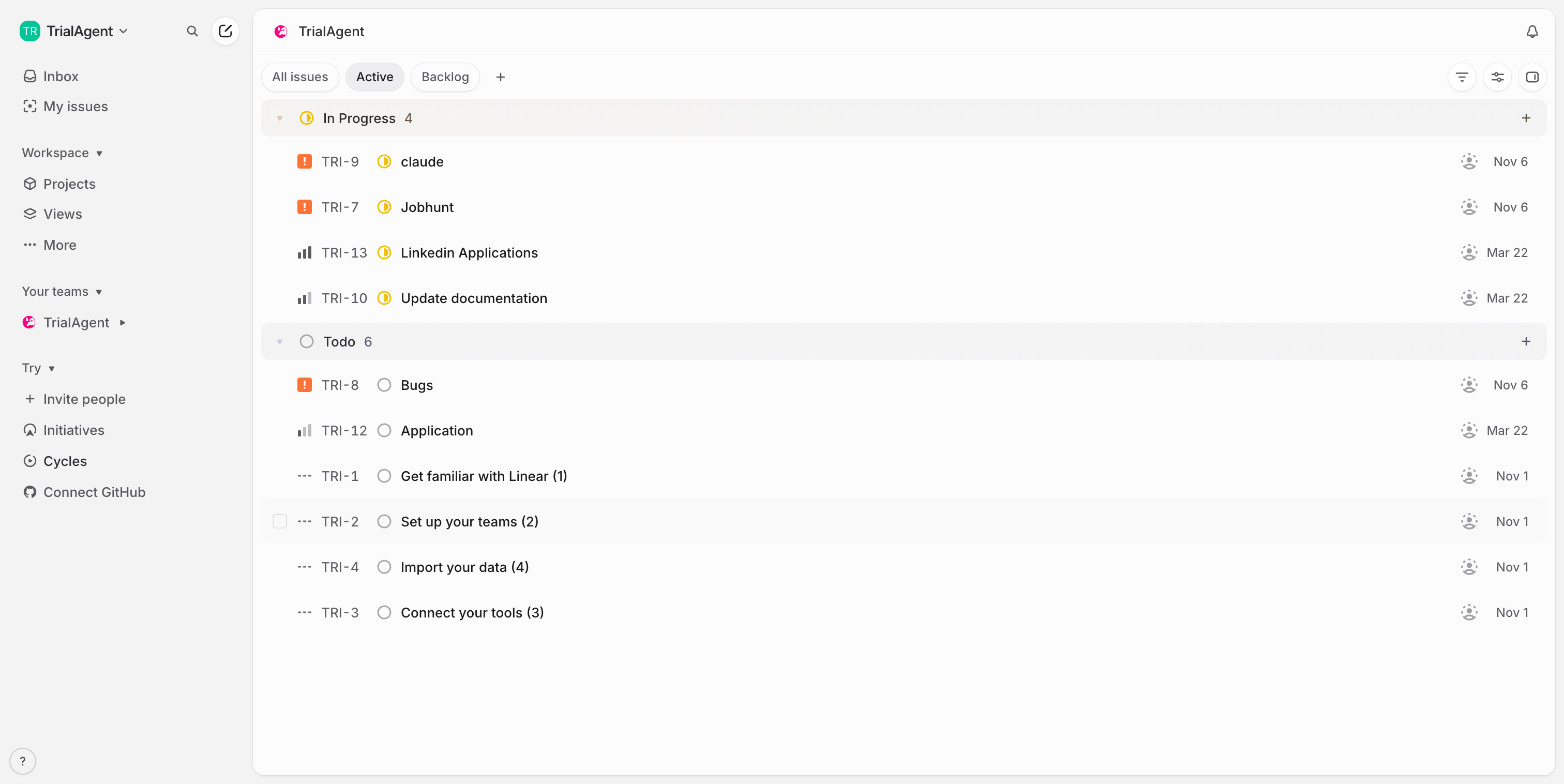Click the search icon in the sidebar
The image size is (1564, 784).
[x=192, y=31]
